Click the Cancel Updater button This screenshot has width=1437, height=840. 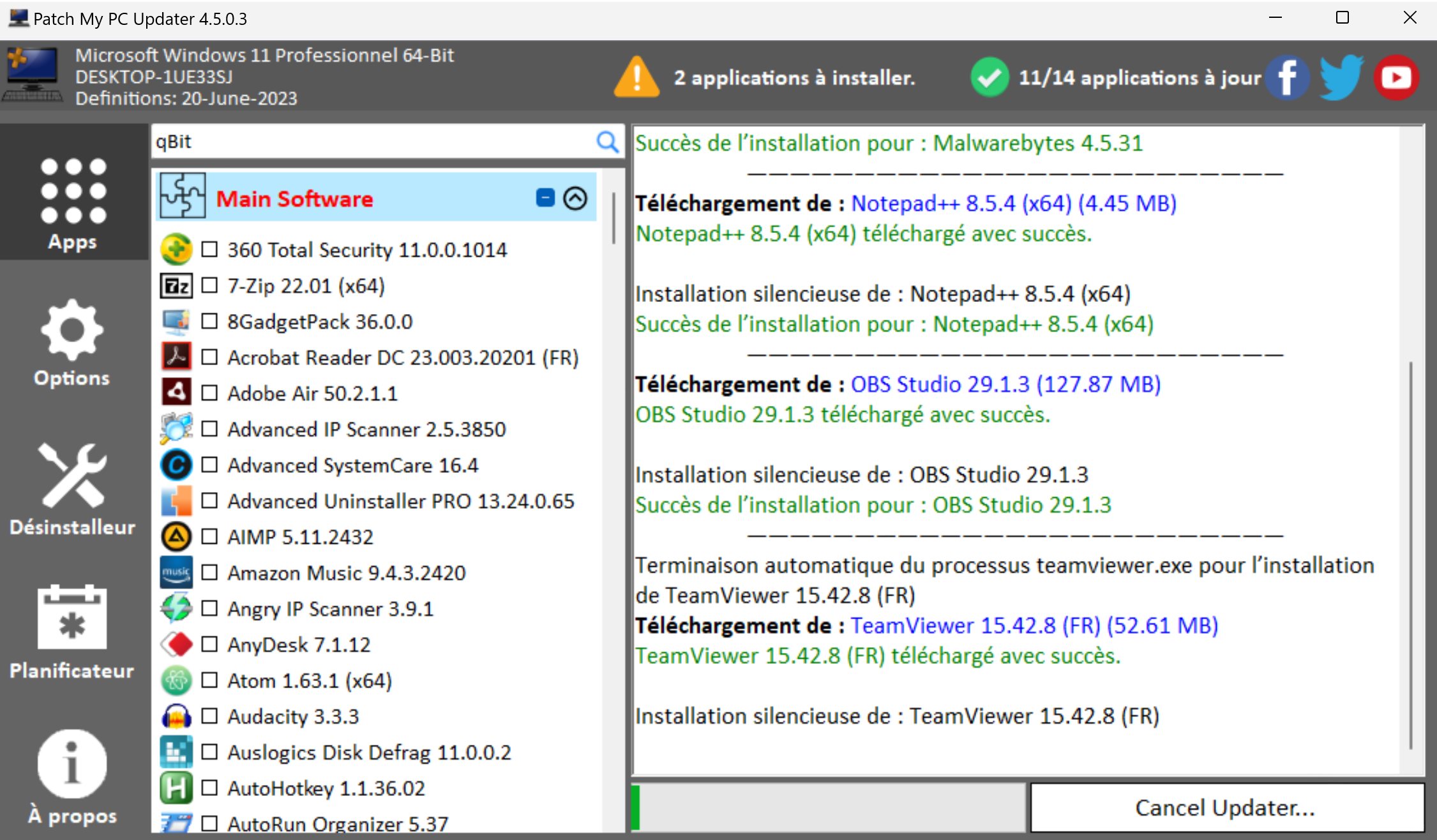(x=1227, y=807)
